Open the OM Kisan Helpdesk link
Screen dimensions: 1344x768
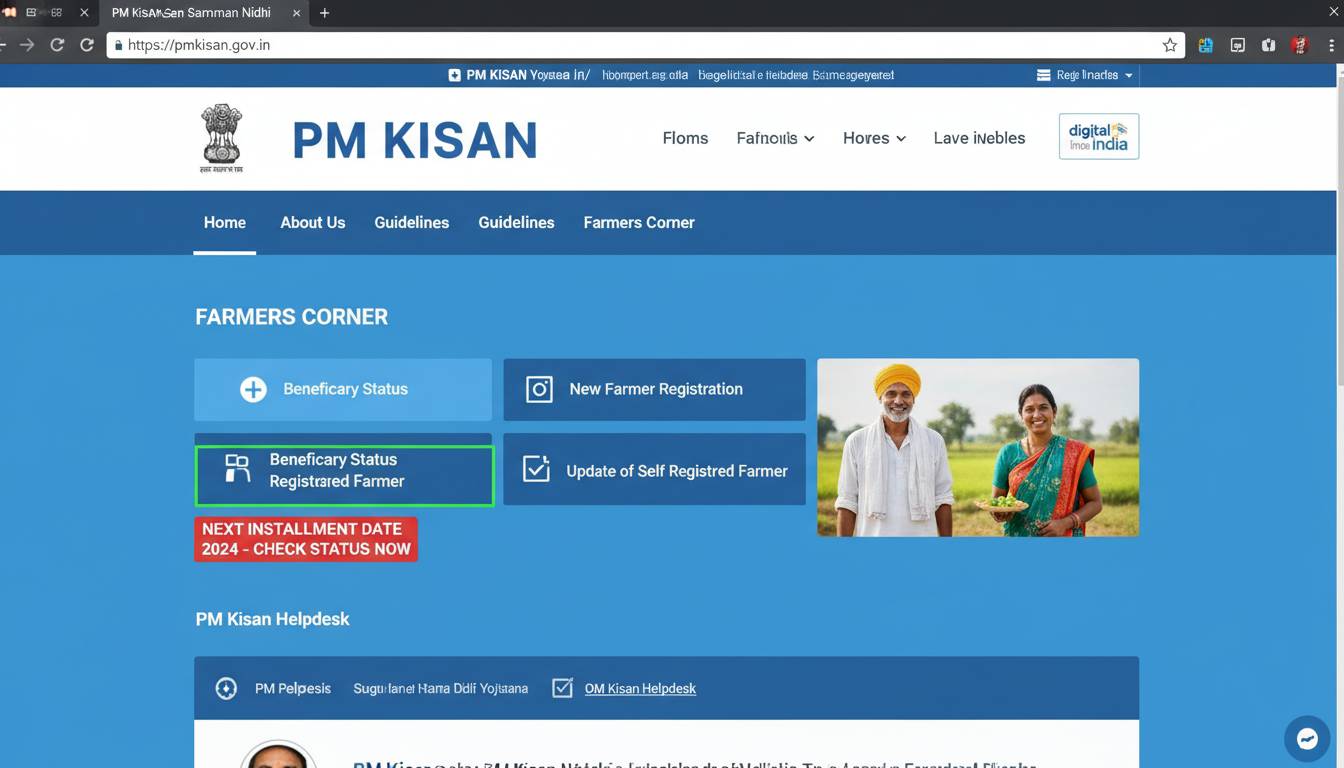click(x=640, y=688)
